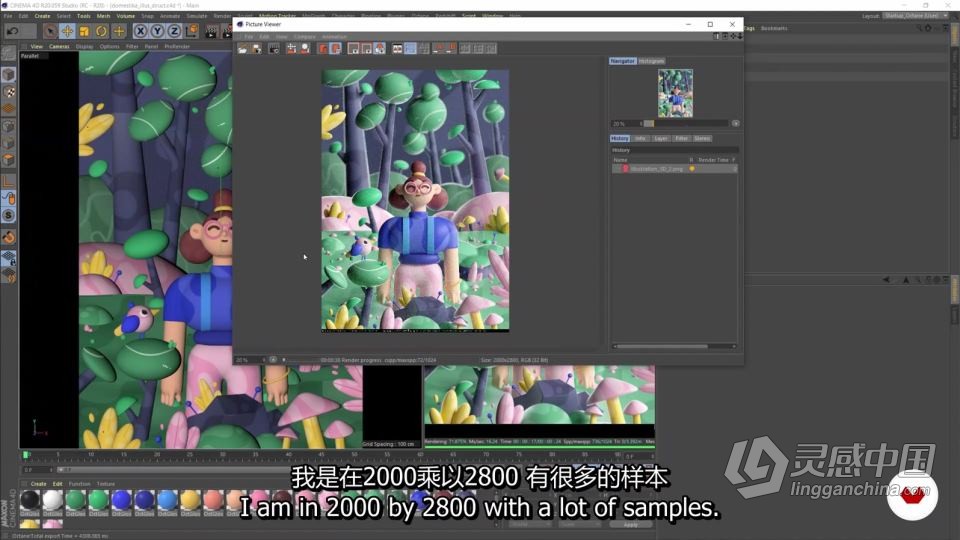960x540 pixels.
Task: Open the Mesh menu
Action: click(103, 16)
